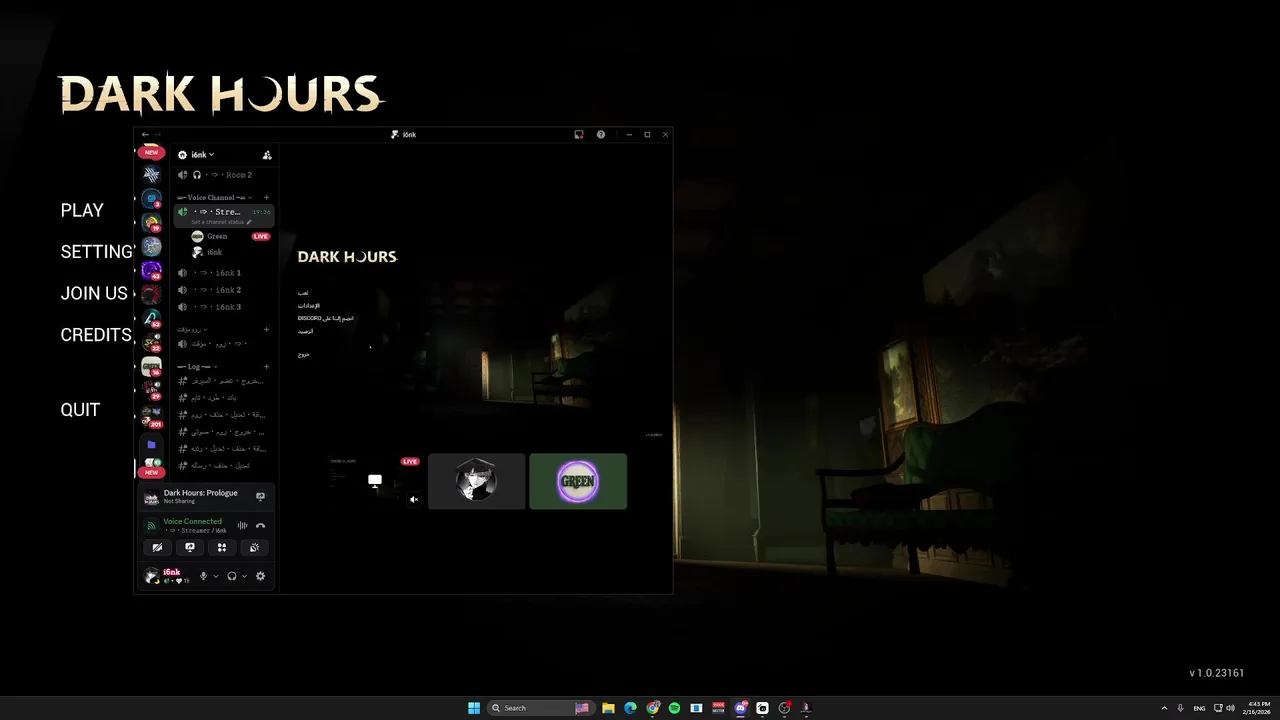Stream Dark Hours: Prologue screen icon

(x=260, y=496)
